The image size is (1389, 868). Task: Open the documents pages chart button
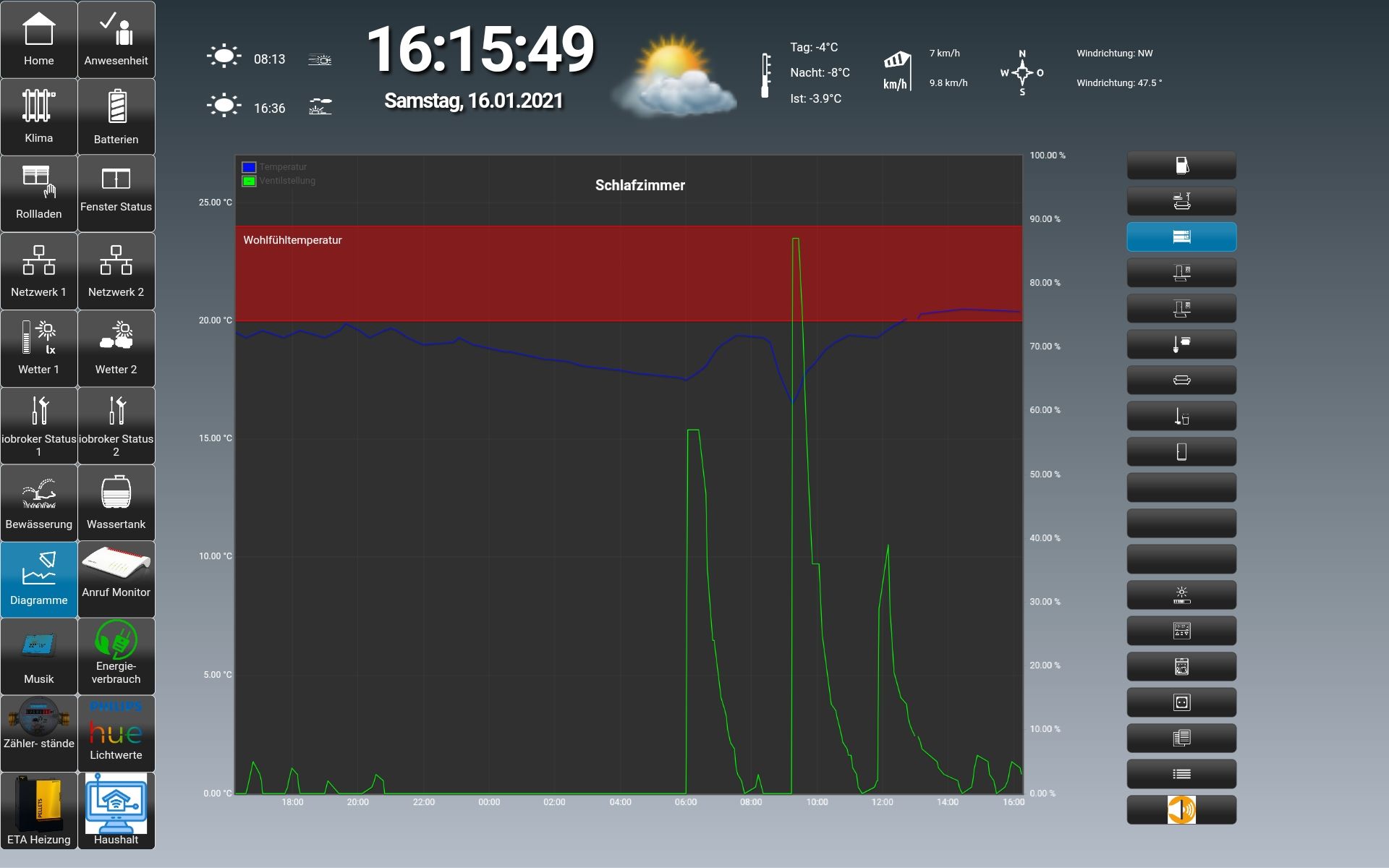coord(1181,739)
